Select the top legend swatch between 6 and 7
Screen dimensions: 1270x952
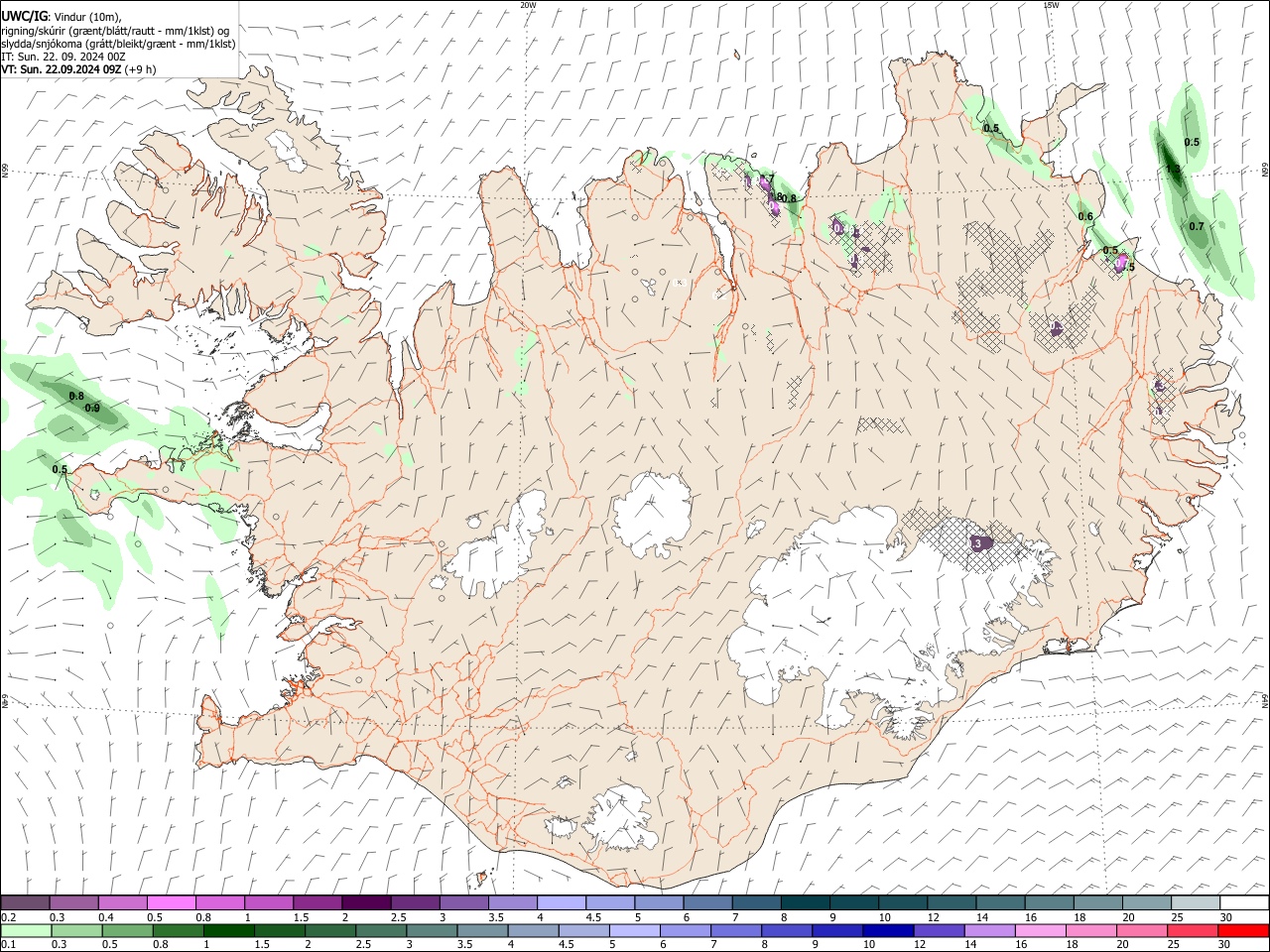pos(708,903)
